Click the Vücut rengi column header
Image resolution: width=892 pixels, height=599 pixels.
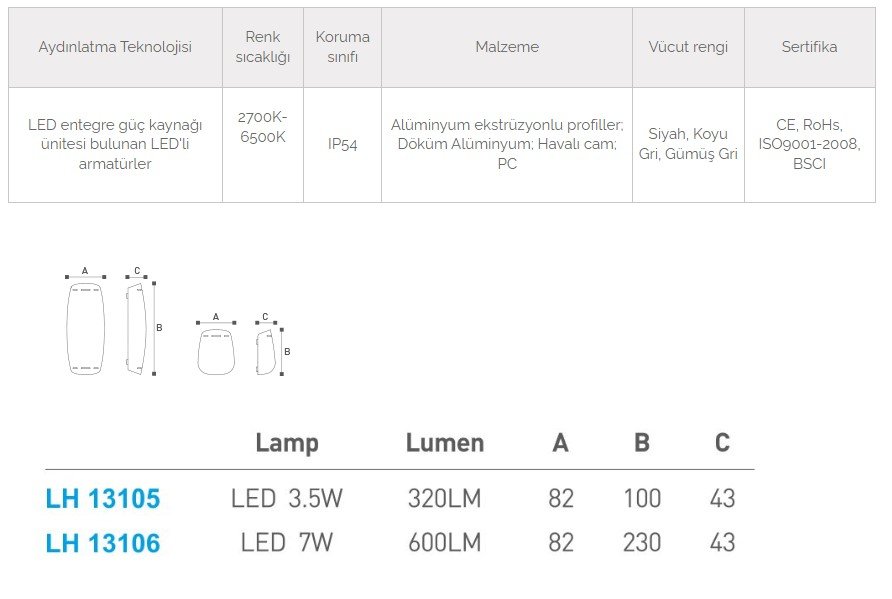click(x=688, y=47)
